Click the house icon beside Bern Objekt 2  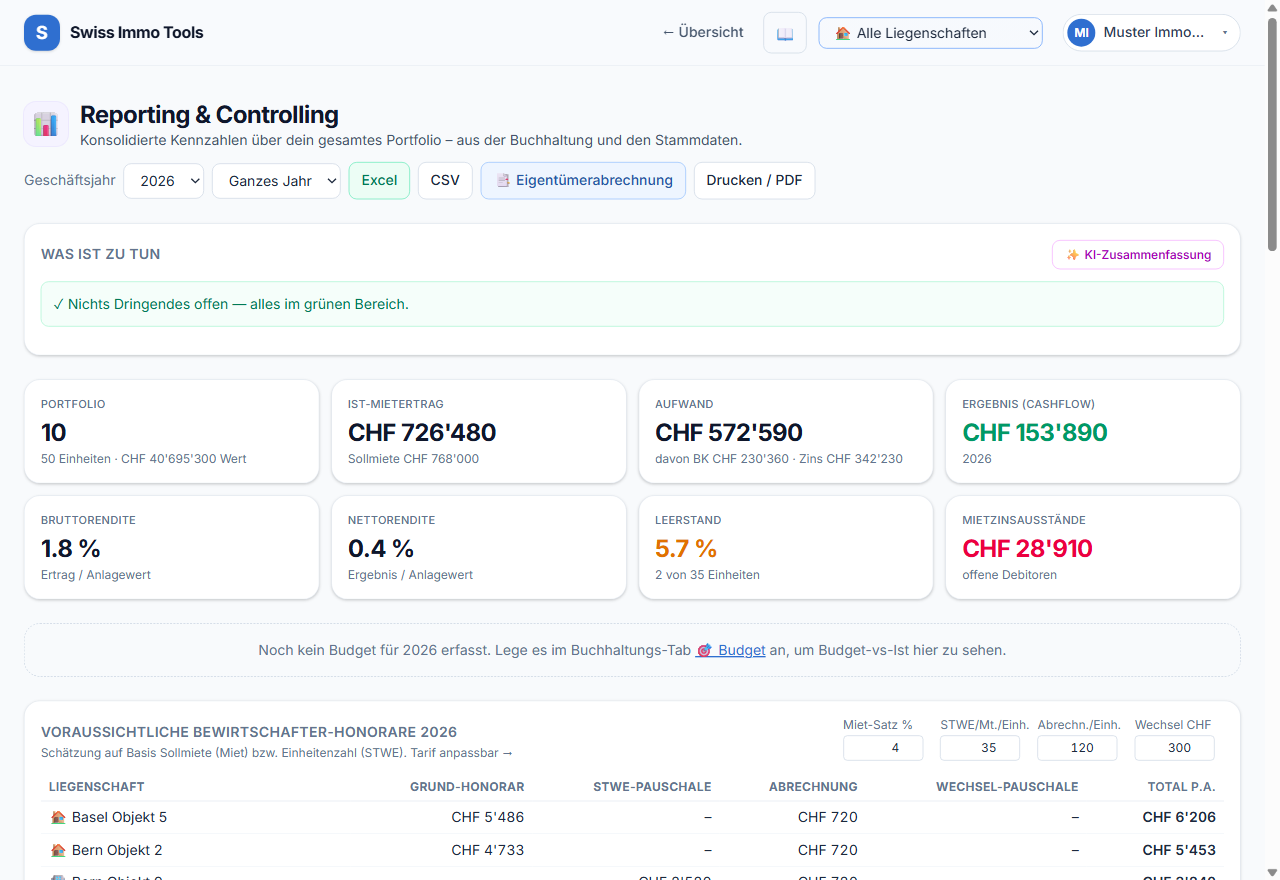(x=58, y=850)
